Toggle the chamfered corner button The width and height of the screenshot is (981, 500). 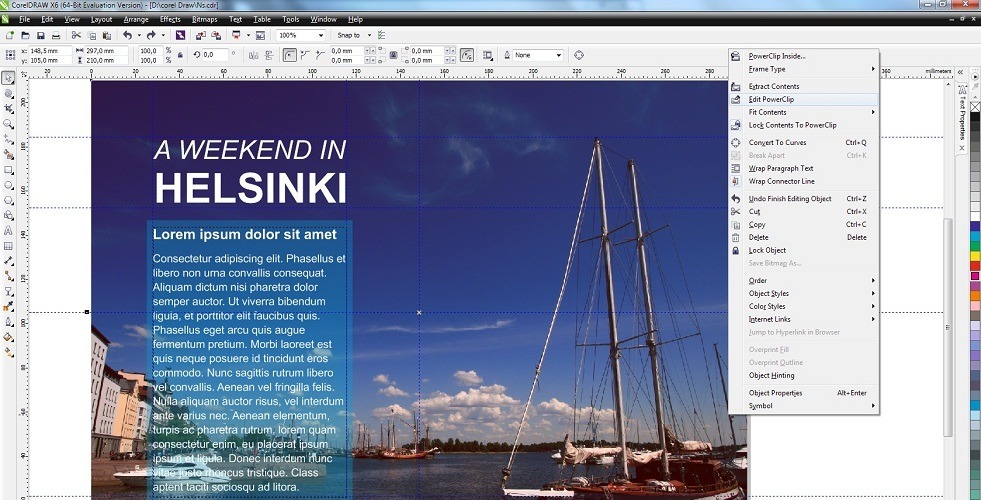320,55
